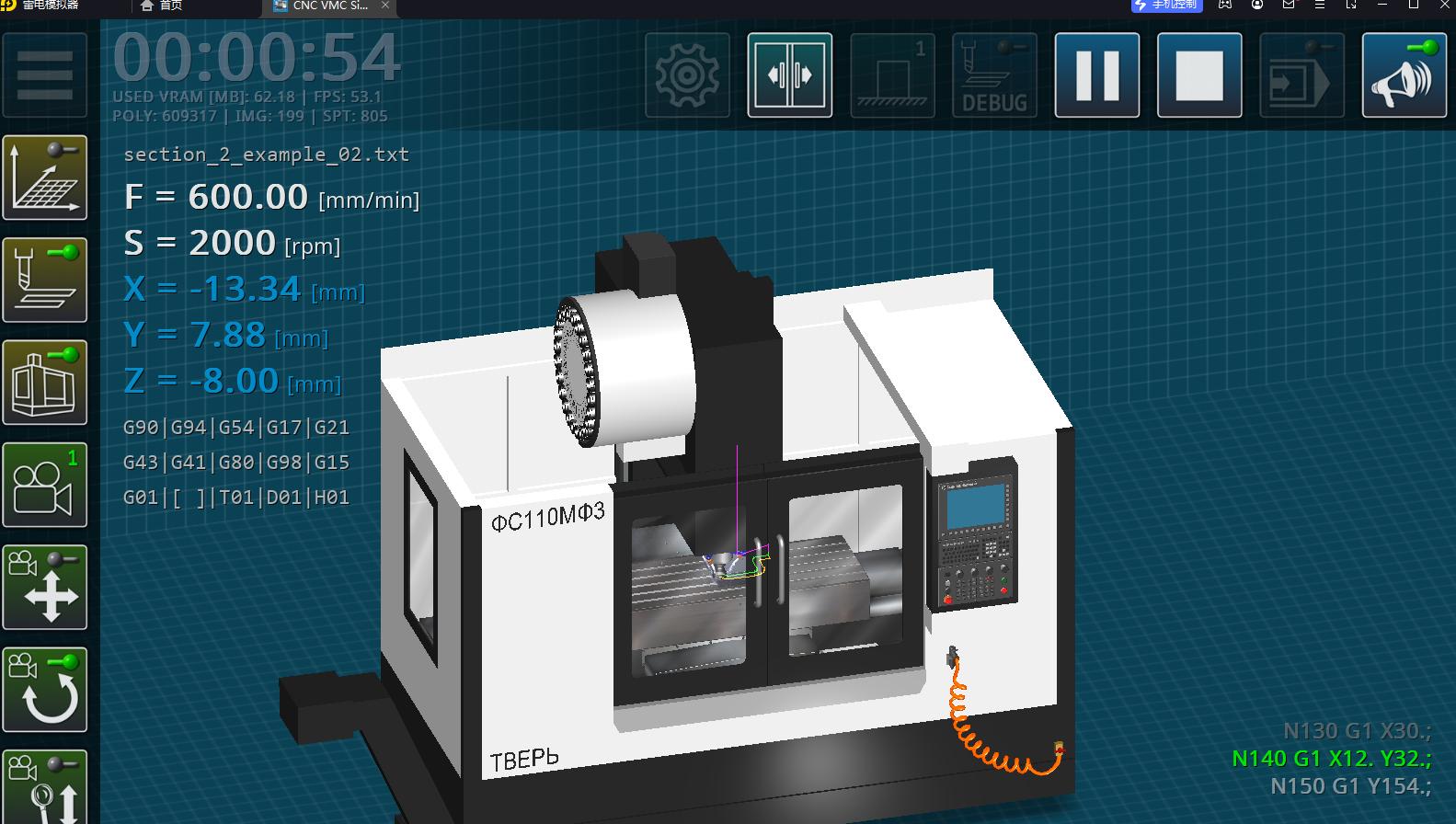Screen dimensions: 1456x824
Task: Switch camera view with the camera button
Action: [45, 485]
